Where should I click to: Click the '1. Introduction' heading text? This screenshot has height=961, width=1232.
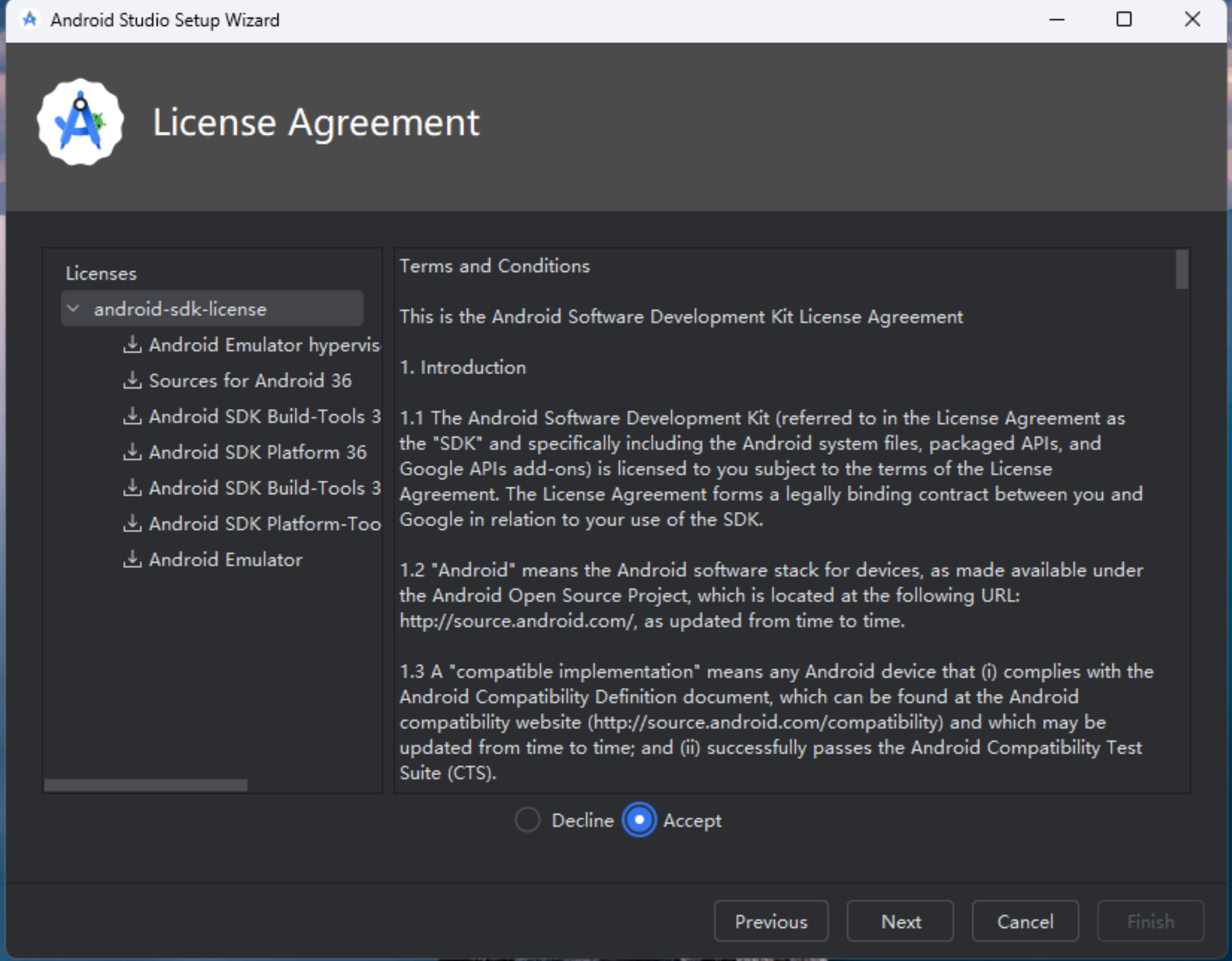click(463, 367)
